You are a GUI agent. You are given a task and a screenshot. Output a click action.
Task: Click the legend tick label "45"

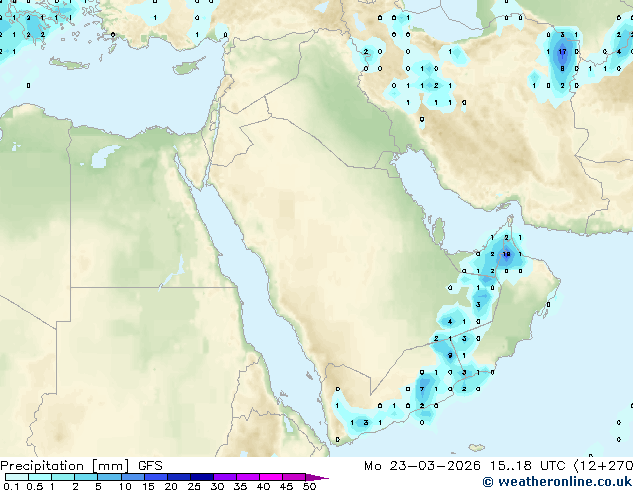[x=286, y=486]
